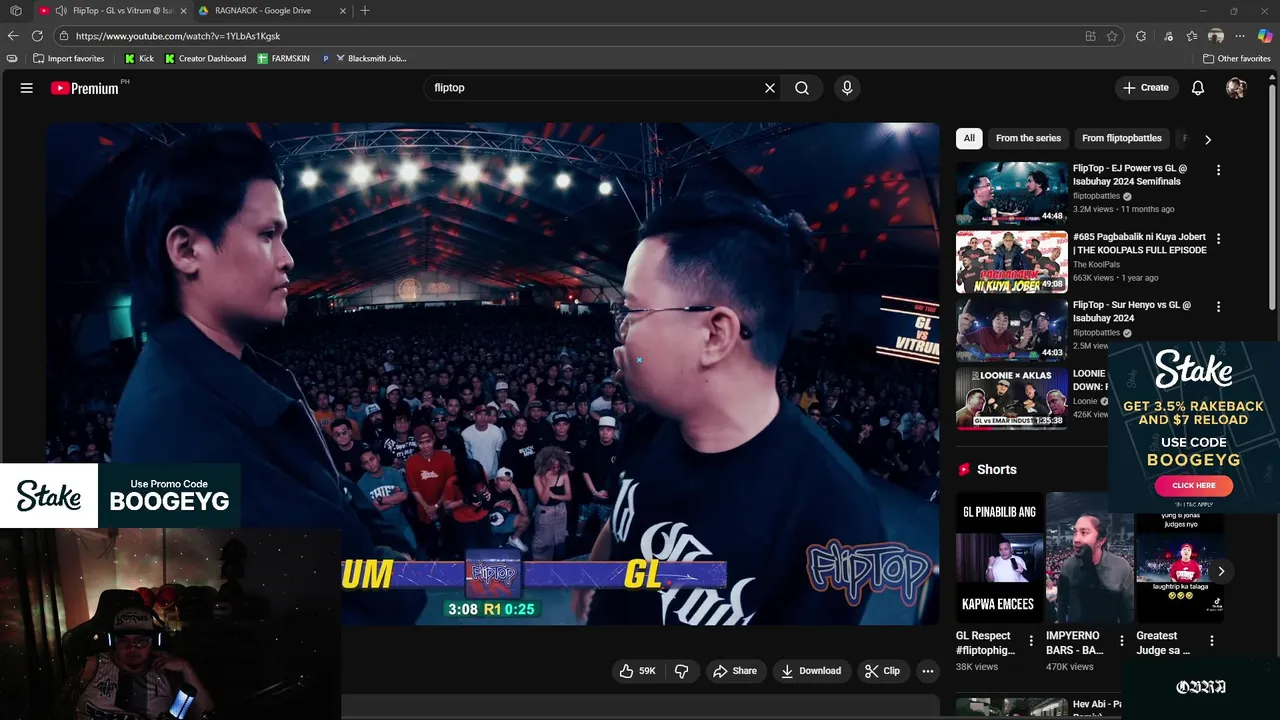Open apps available icon in address bar

(1090, 36)
